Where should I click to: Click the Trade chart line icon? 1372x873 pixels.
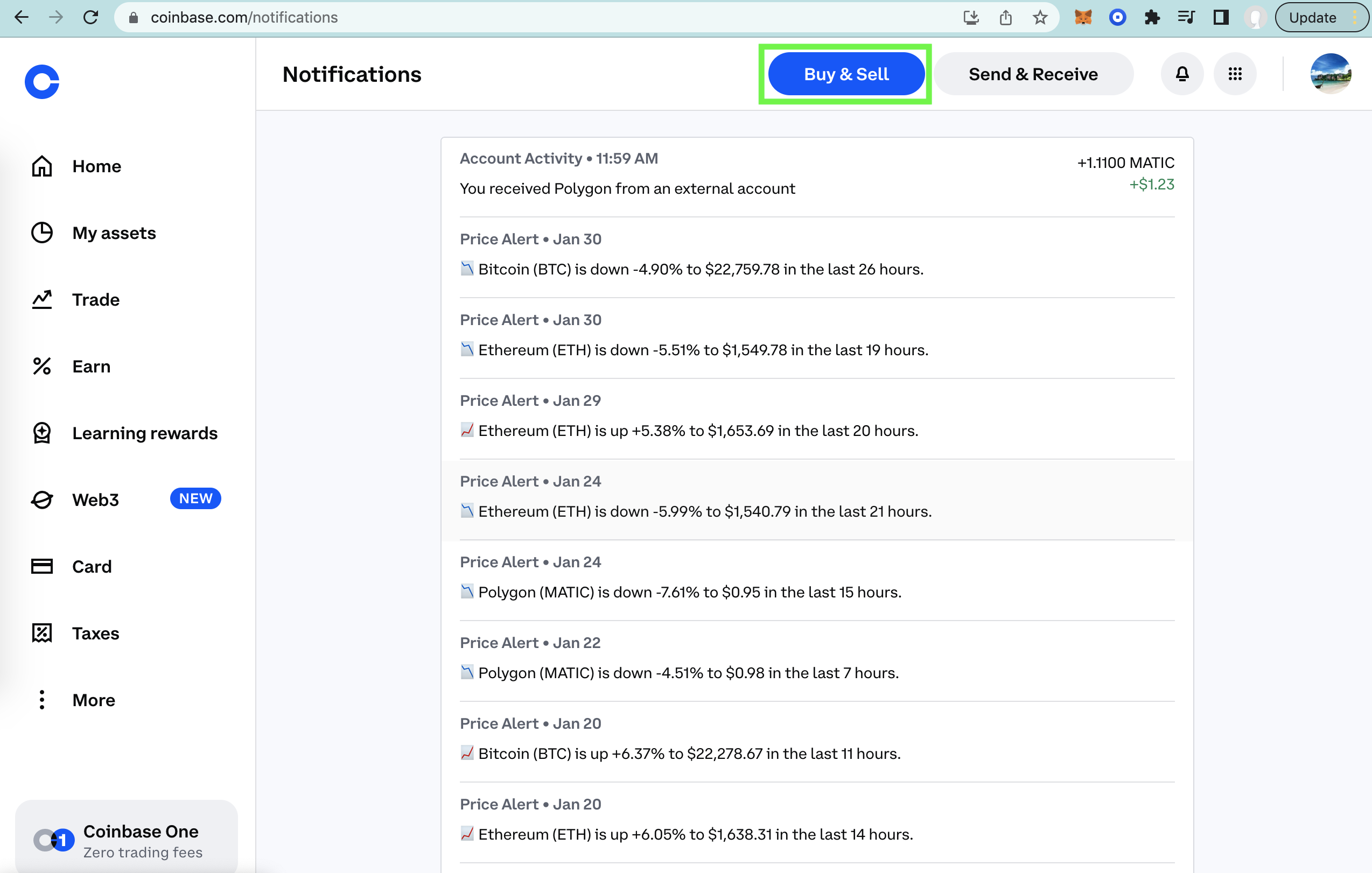click(x=41, y=300)
